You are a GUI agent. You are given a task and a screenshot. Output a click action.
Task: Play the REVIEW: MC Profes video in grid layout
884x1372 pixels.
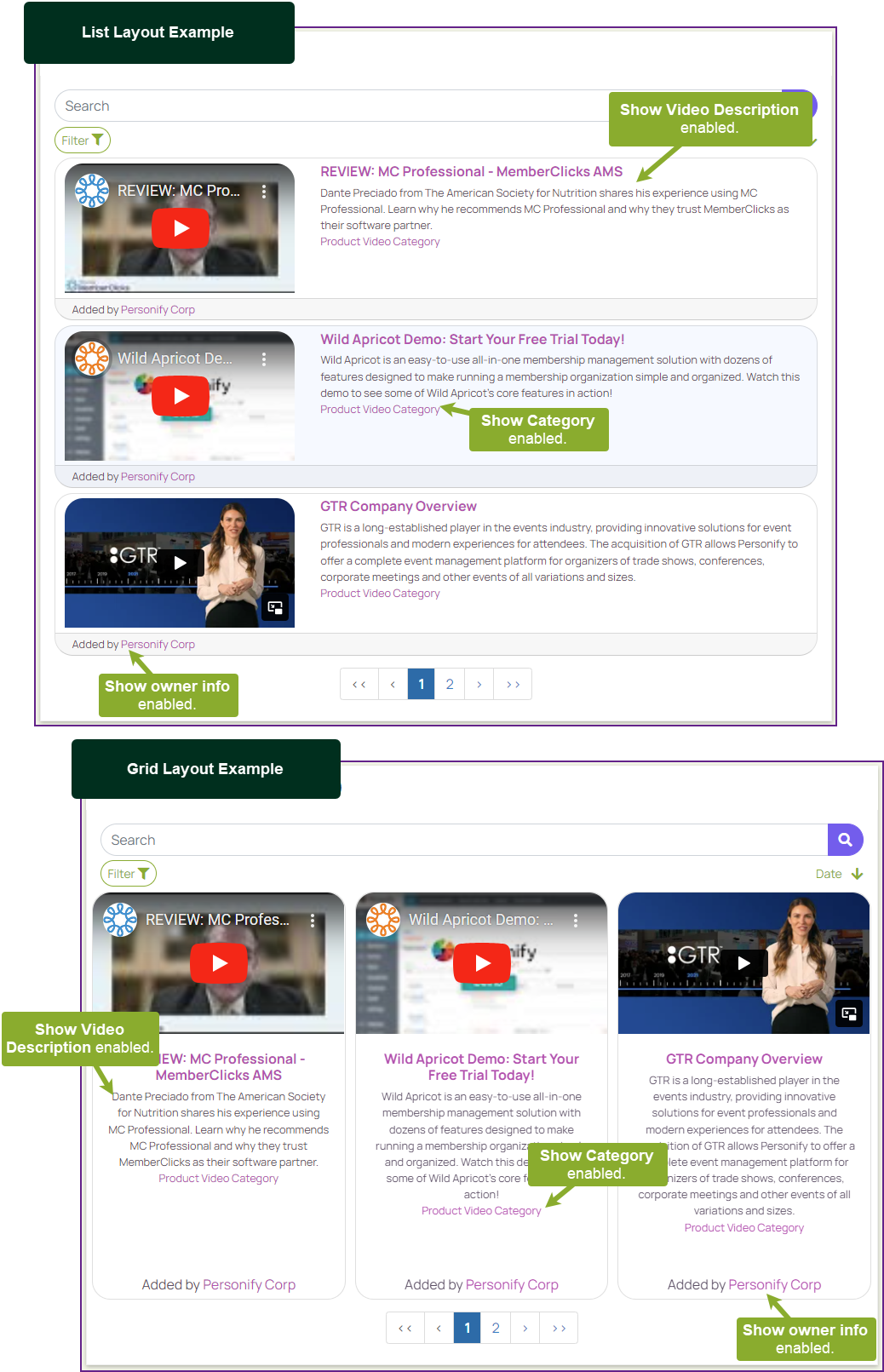(x=219, y=963)
